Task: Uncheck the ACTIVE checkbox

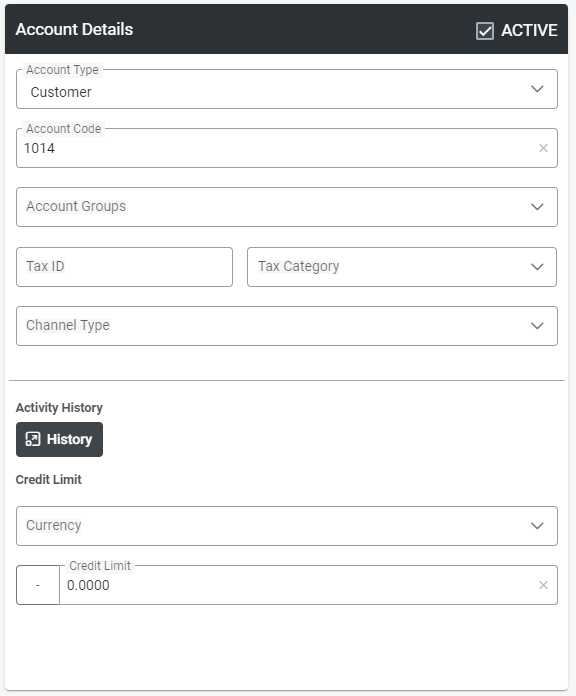Action: click(485, 31)
